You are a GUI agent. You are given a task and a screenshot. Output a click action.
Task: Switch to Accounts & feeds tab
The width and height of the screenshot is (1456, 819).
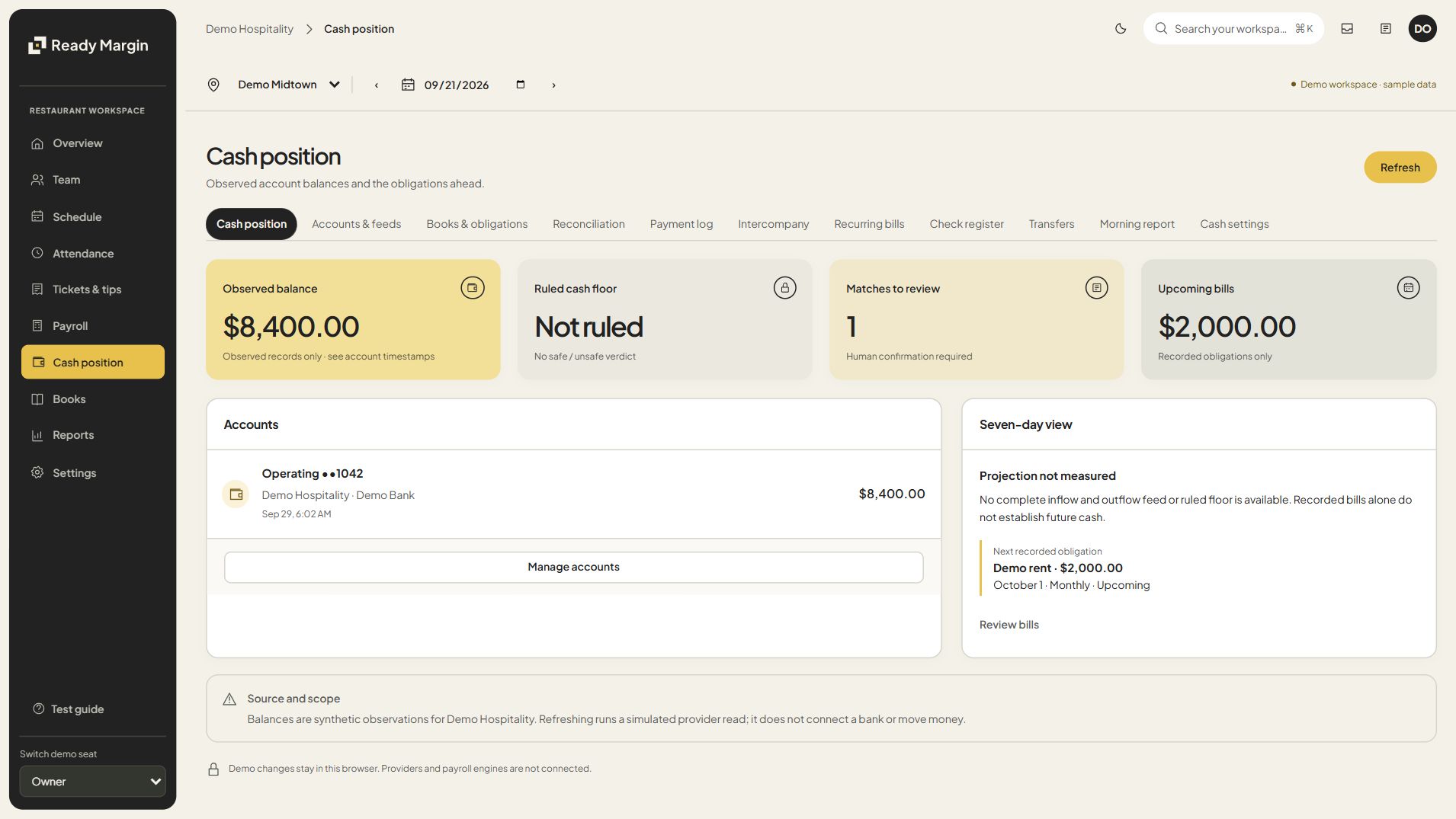(356, 224)
